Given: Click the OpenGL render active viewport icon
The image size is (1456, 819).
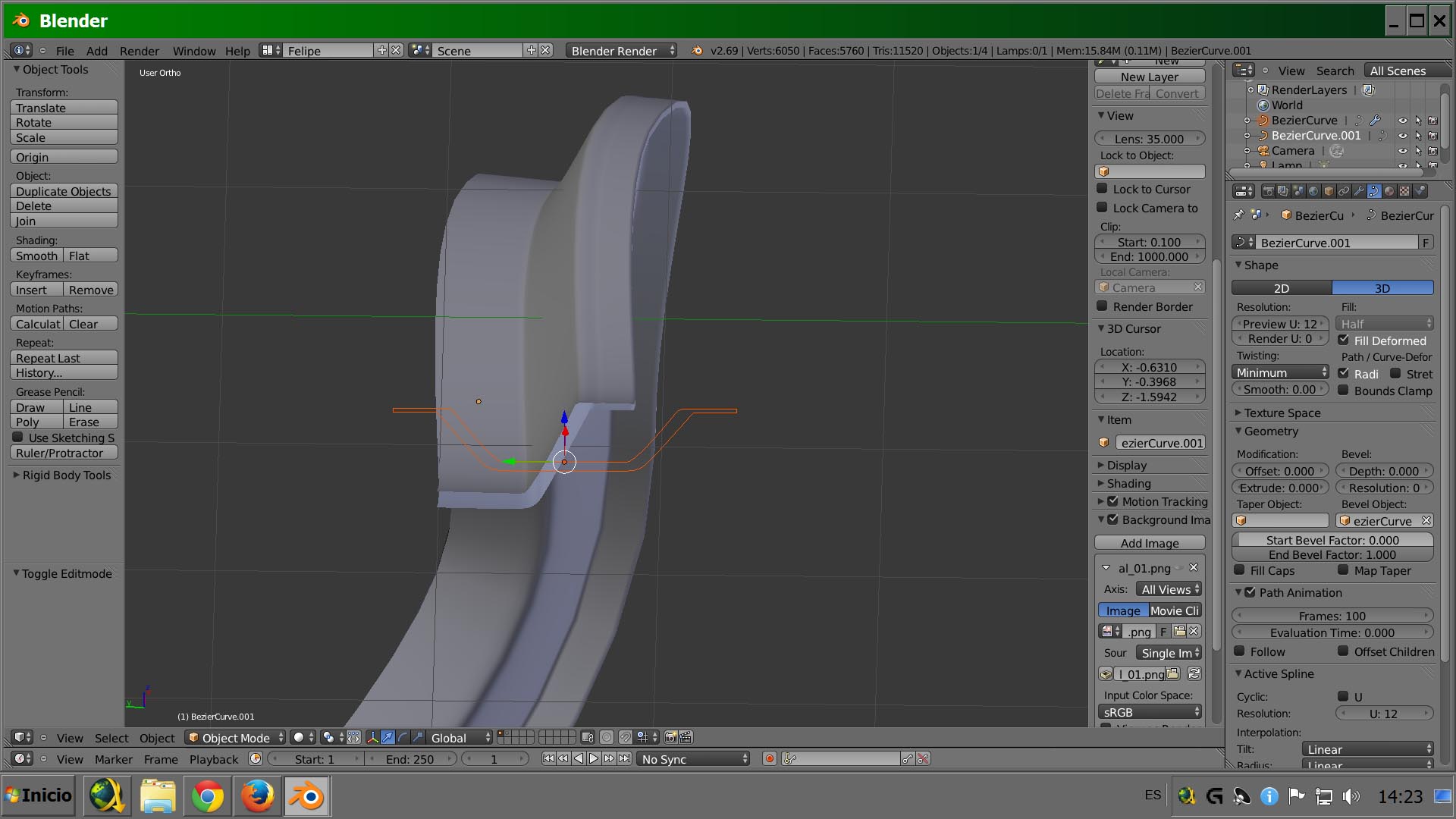Looking at the screenshot, I should (x=670, y=738).
